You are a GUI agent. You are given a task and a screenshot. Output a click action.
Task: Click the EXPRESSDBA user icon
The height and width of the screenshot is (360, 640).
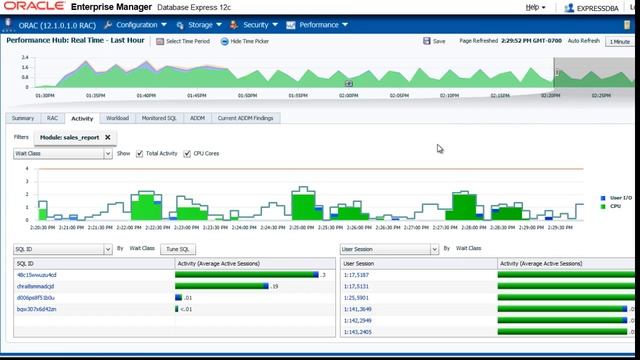point(569,8)
